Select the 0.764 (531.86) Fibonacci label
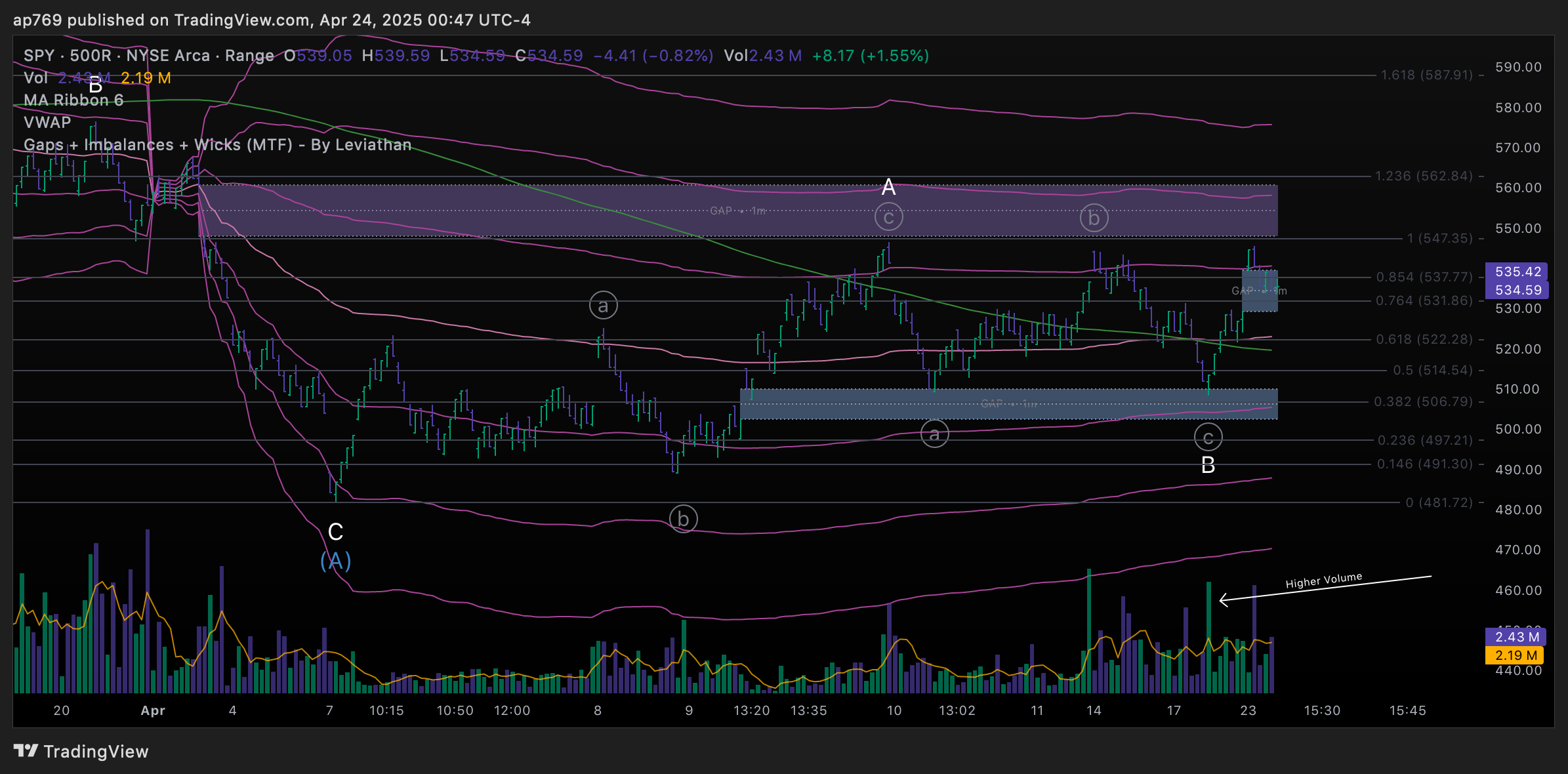The image size is (1568, 774). [x=1424, y=300]
